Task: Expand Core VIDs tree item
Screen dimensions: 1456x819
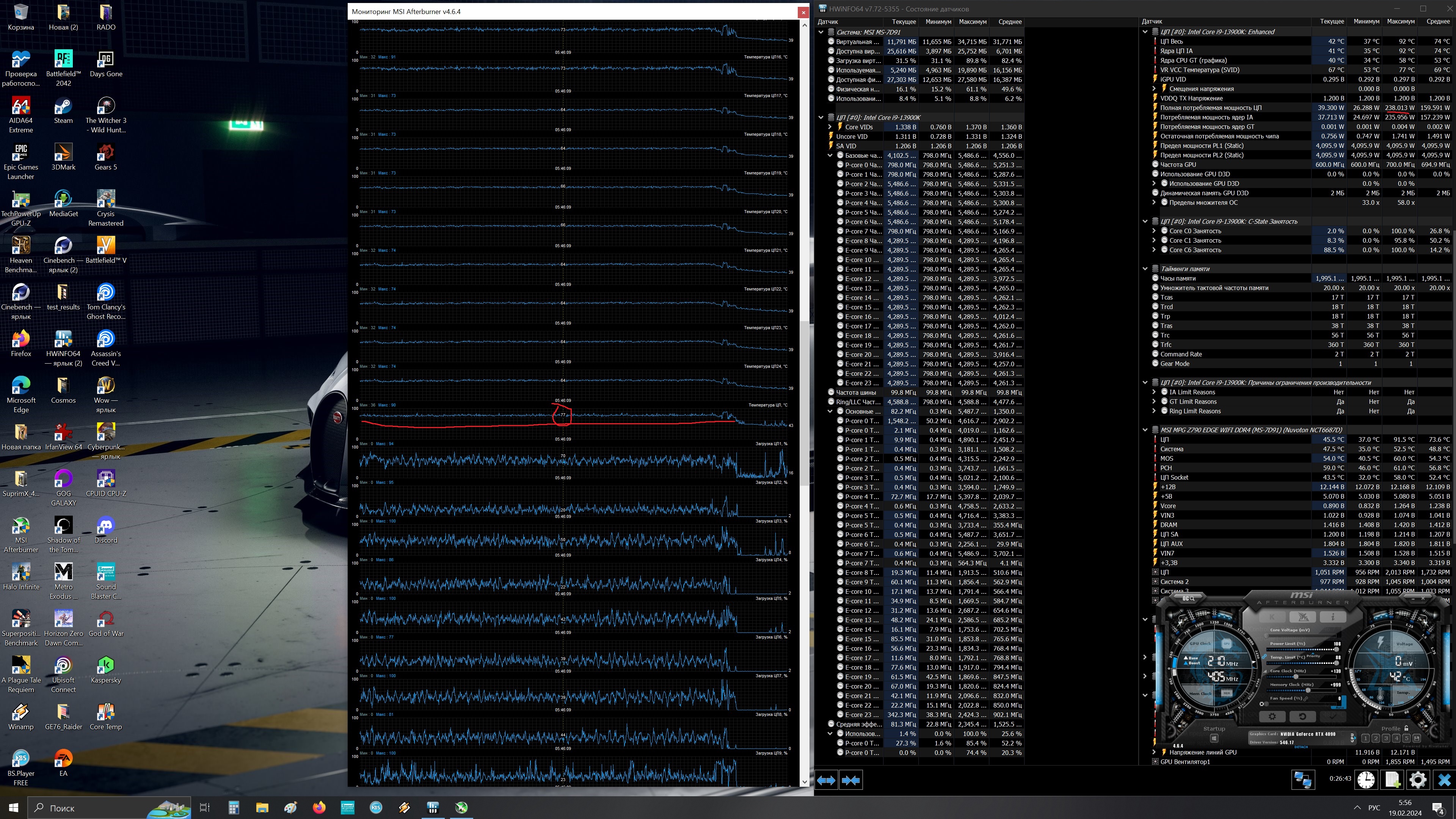Action: coord(830,127)
